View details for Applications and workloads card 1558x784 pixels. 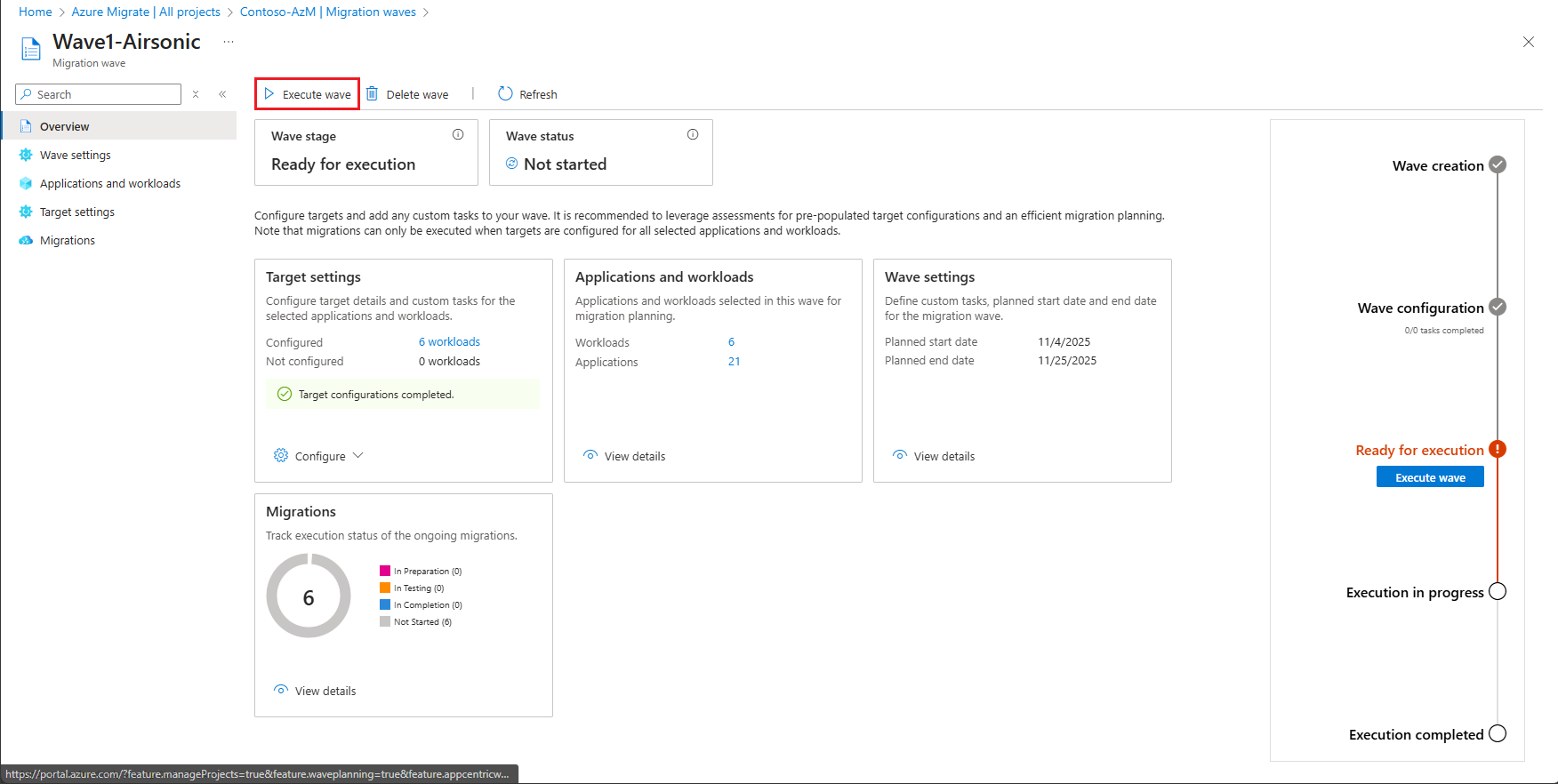[624, 456]
